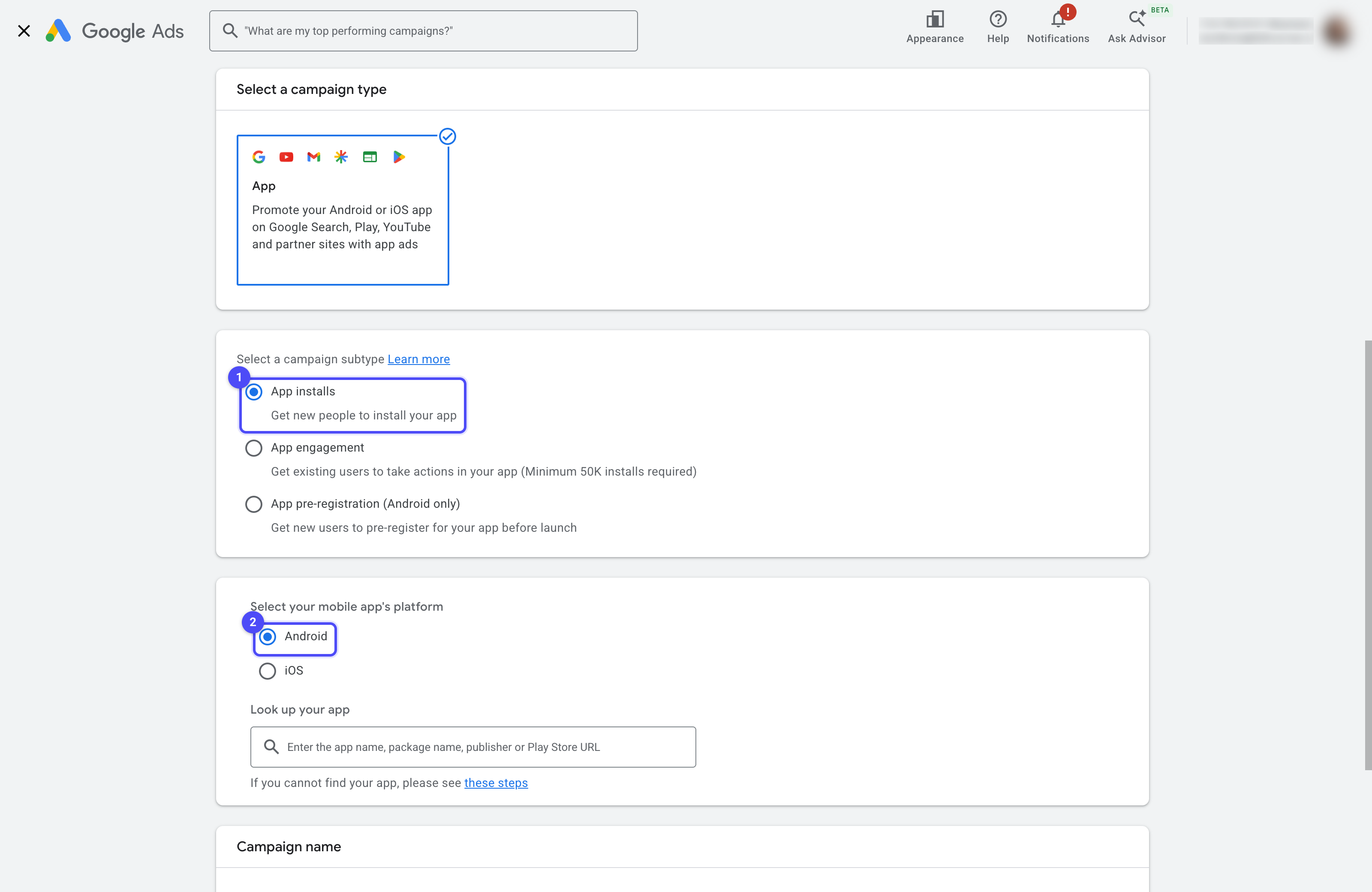This screenshot has height=892, width=1372.
Task: Click the Discover asterisk icon in App card
Action: [x=341, y=157]
